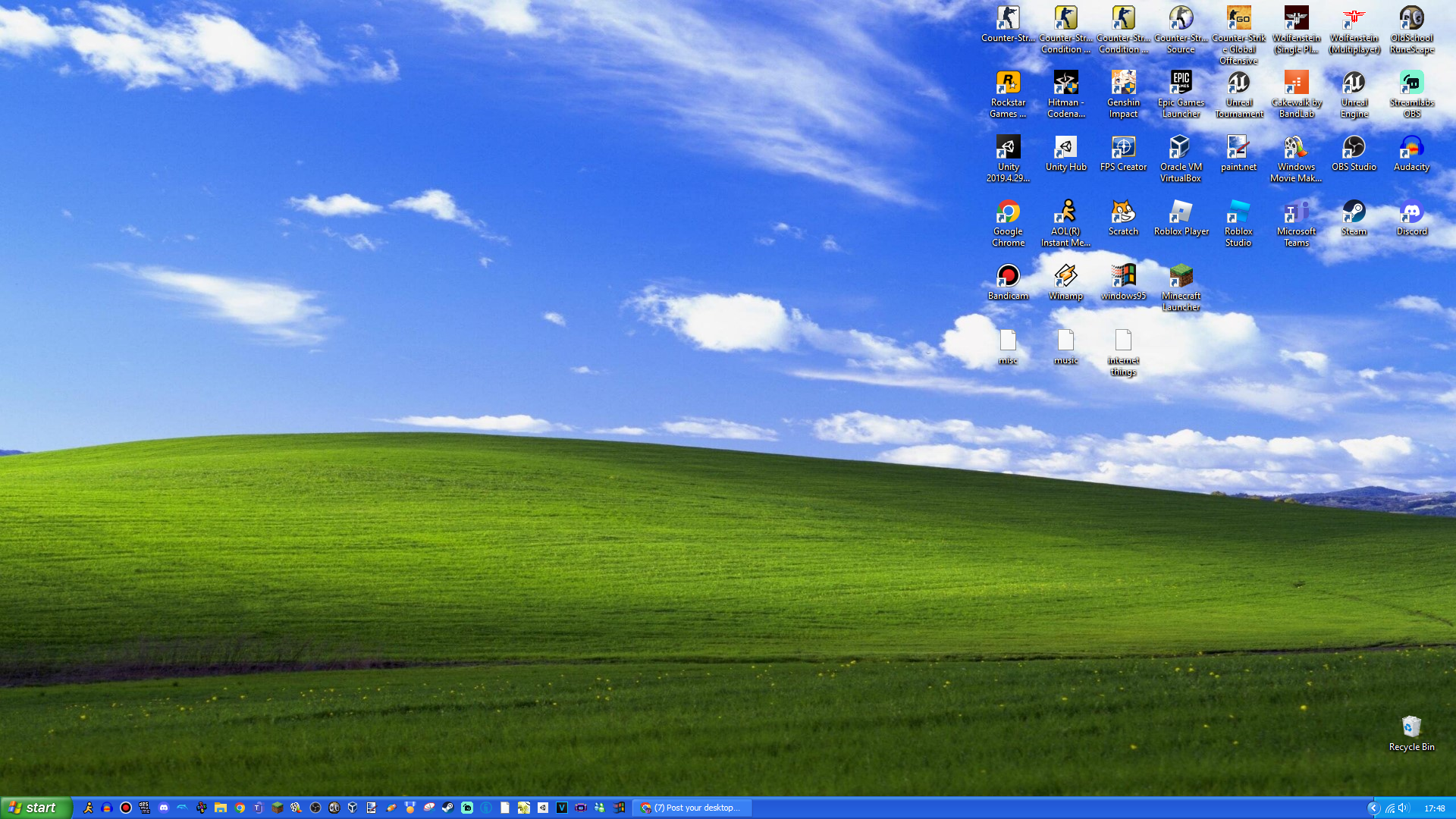Launch OBS Studio icon in quick launch
Image resolution: width=1456 pixels, height=819 pixels.
click(x=315, y=808)
